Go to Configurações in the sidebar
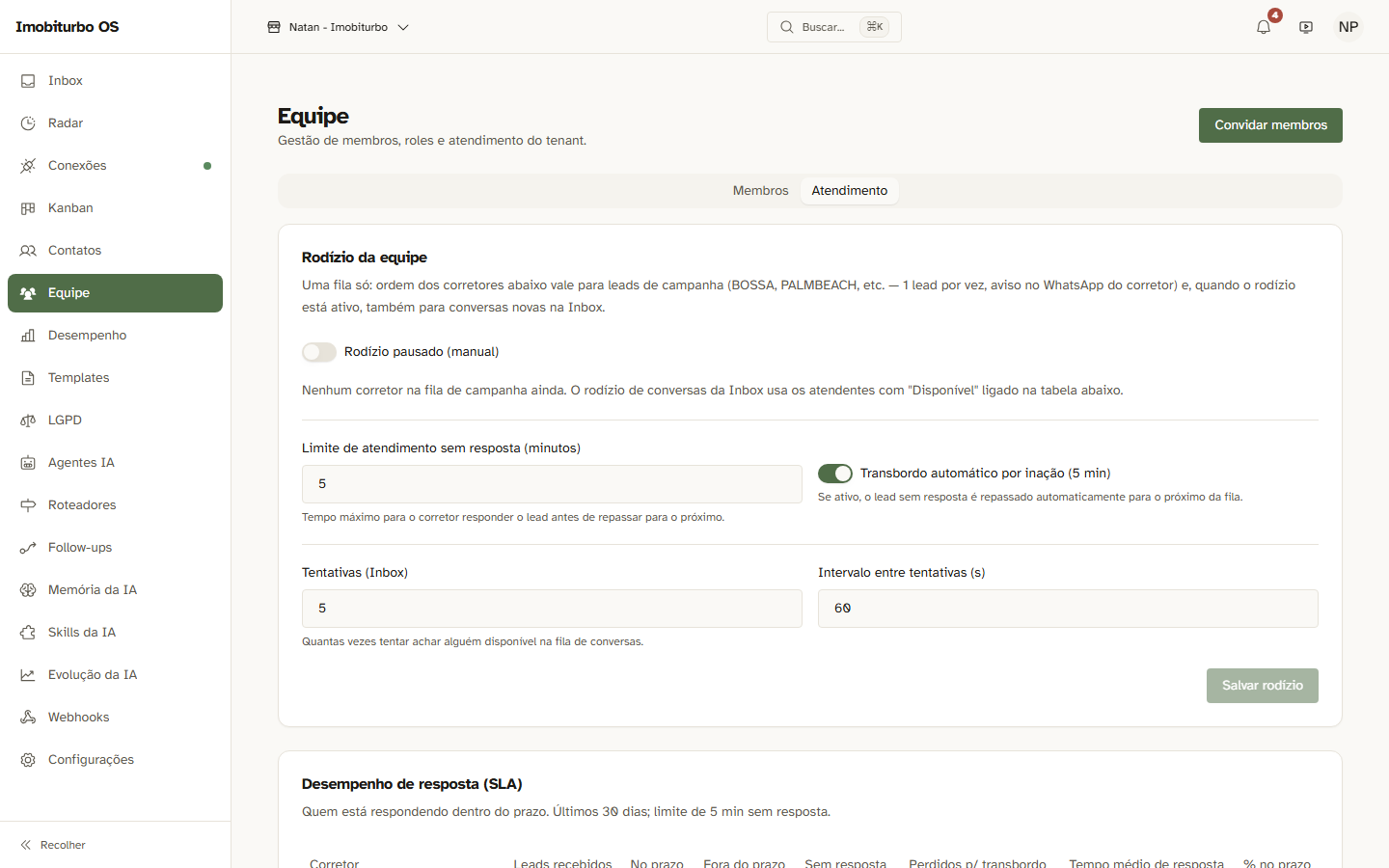 (x=115, y=760)
